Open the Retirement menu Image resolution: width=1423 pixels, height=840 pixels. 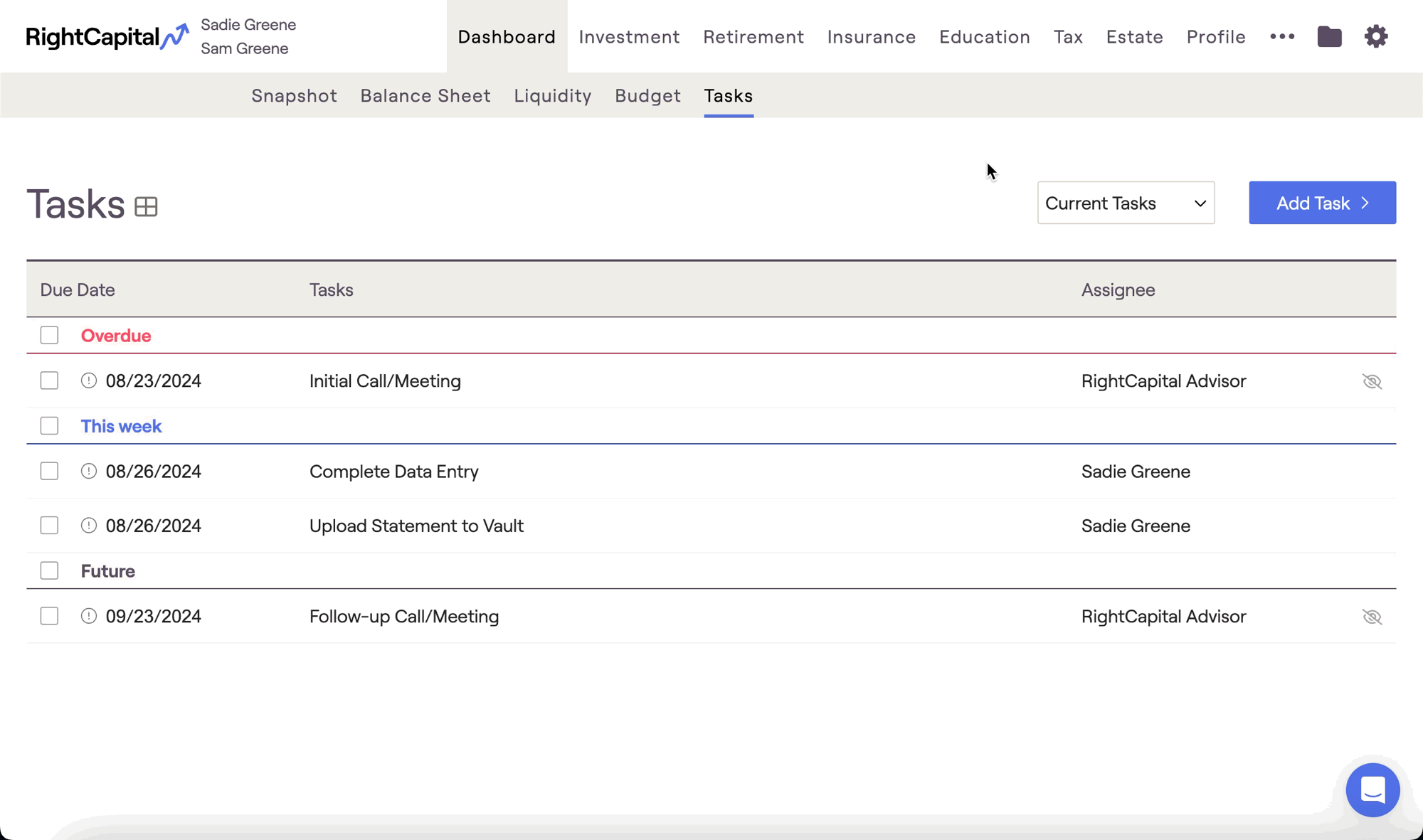tap(753, 36)
